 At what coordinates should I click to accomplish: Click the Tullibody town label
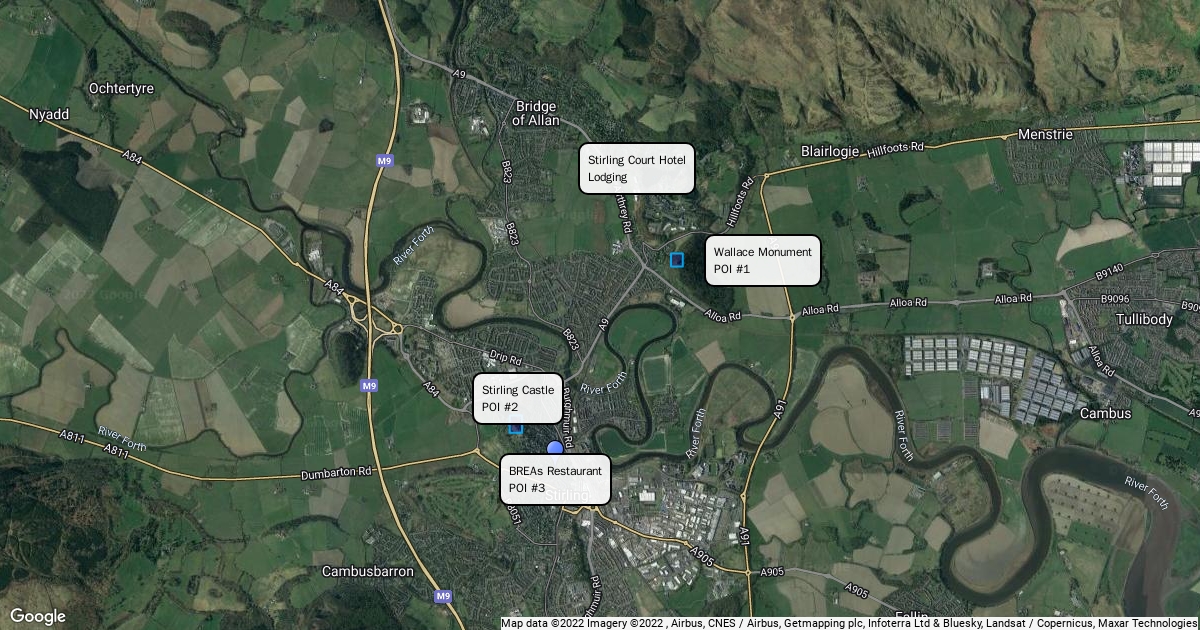tap(1146, 319)
